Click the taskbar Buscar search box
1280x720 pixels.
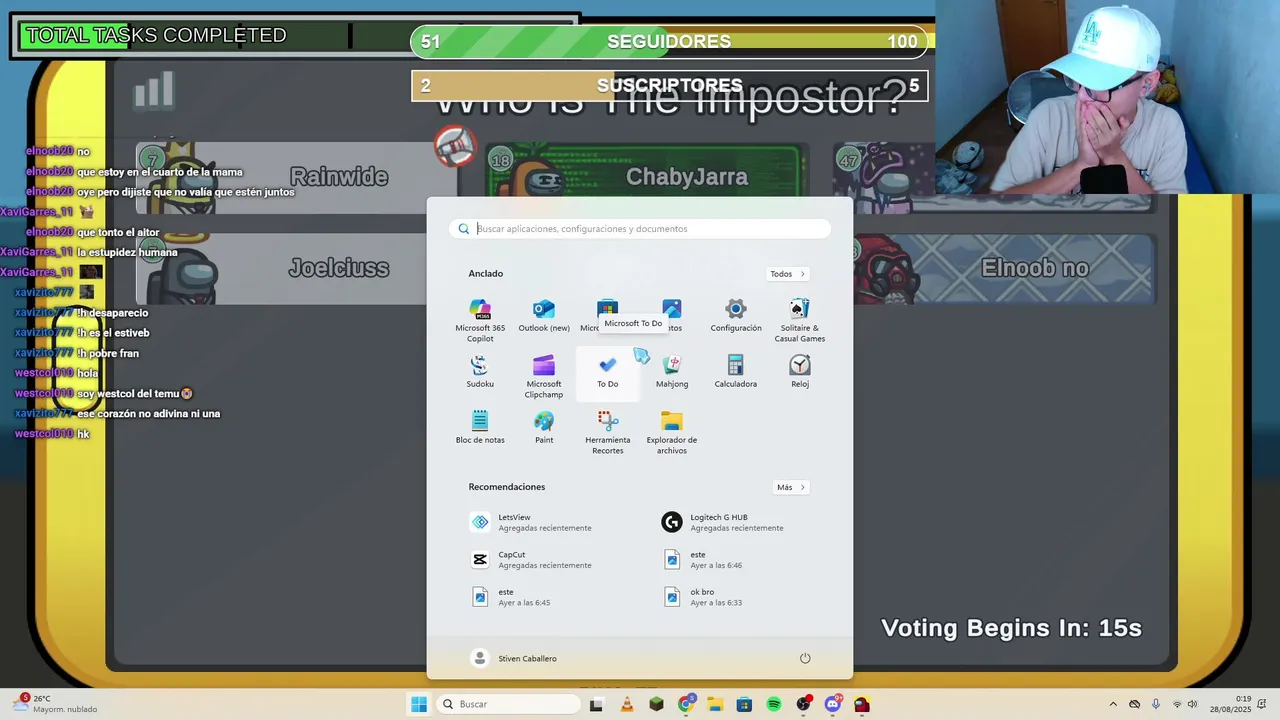click(x=507, y=704)
